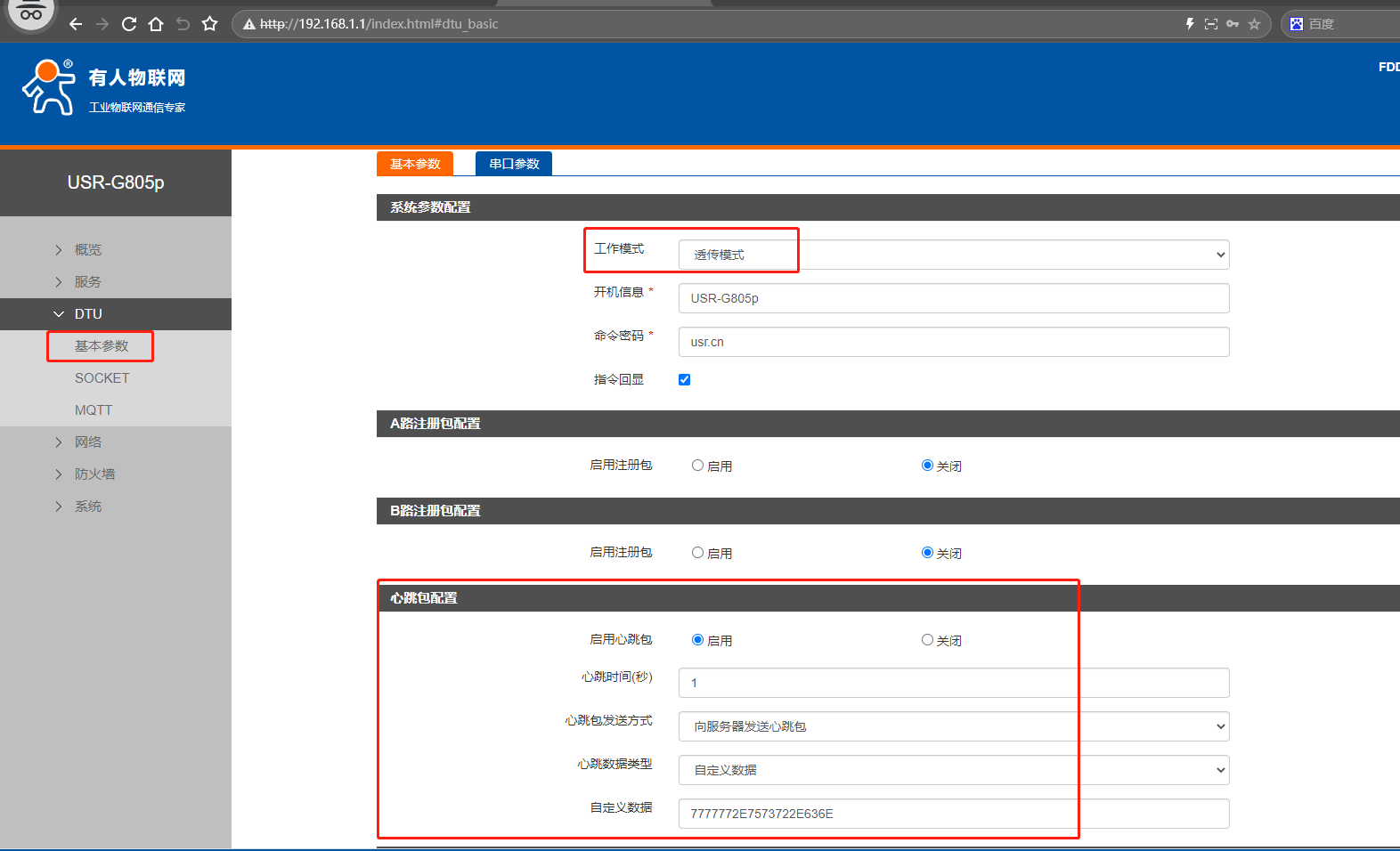
Task: Switch to the 串口参数 tab
Action: click(514, 164)
